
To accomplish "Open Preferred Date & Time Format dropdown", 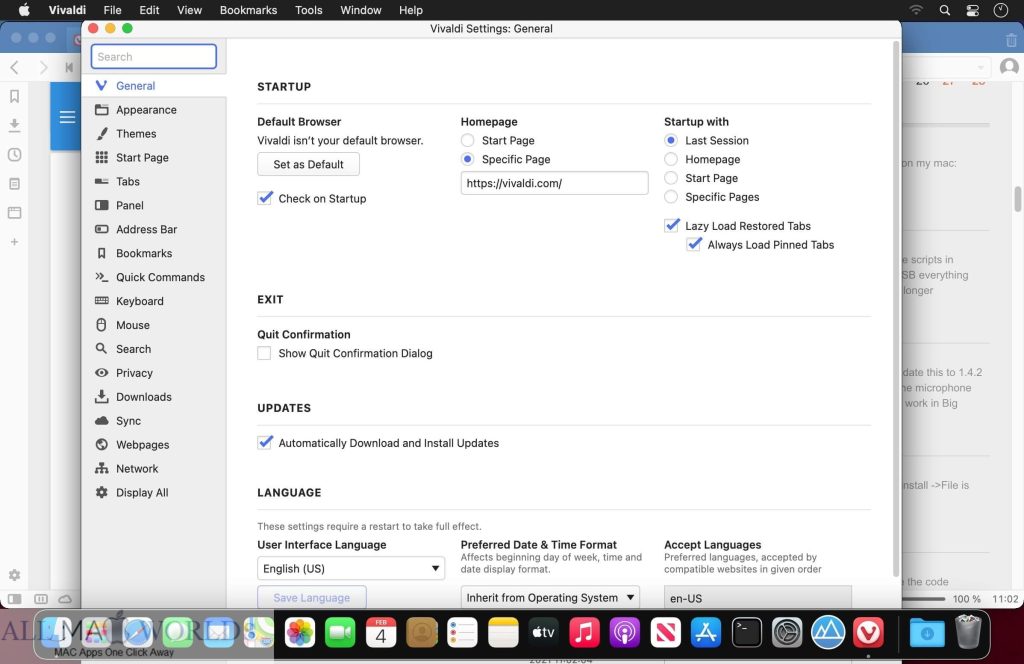I will click(x=550, y=597).
